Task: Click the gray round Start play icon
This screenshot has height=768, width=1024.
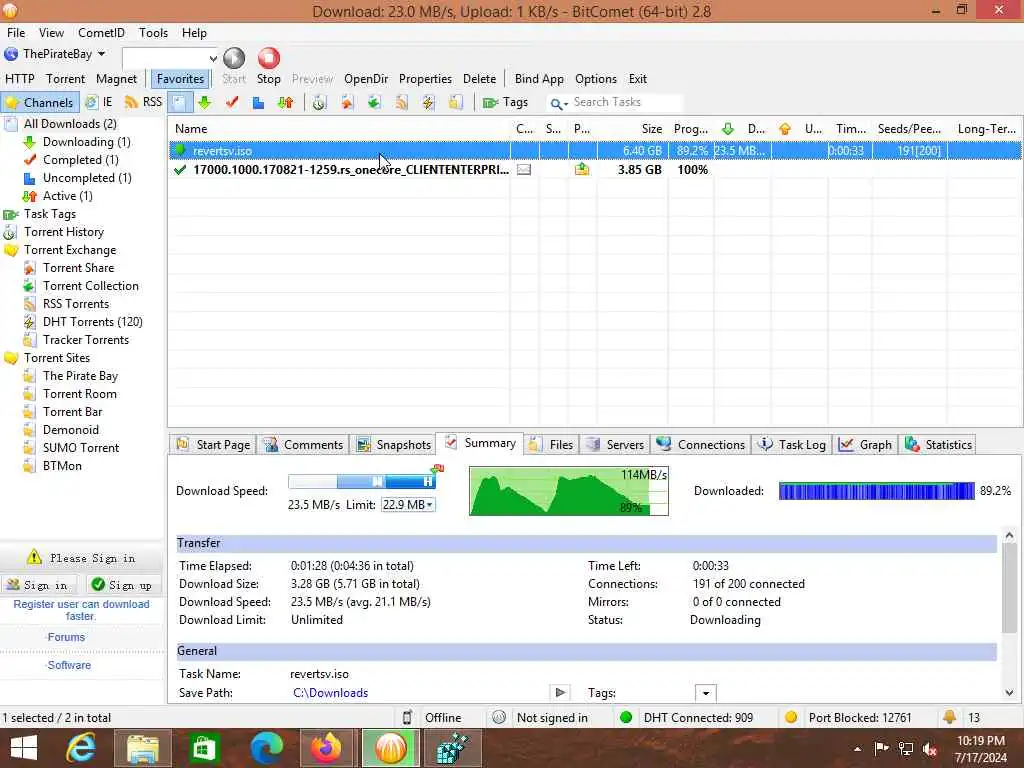Action: pyautogui.click(x=234, y=58)
